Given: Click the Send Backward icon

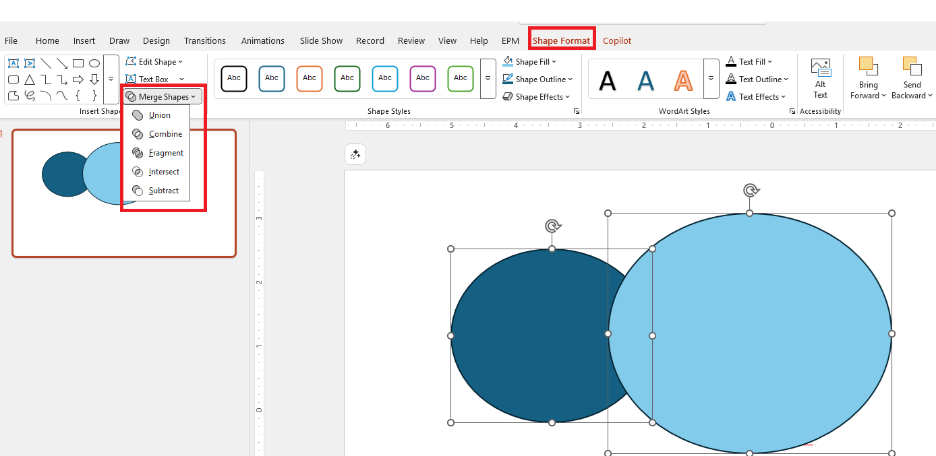Looking at the screenshot, I should (x=912, y=66).
